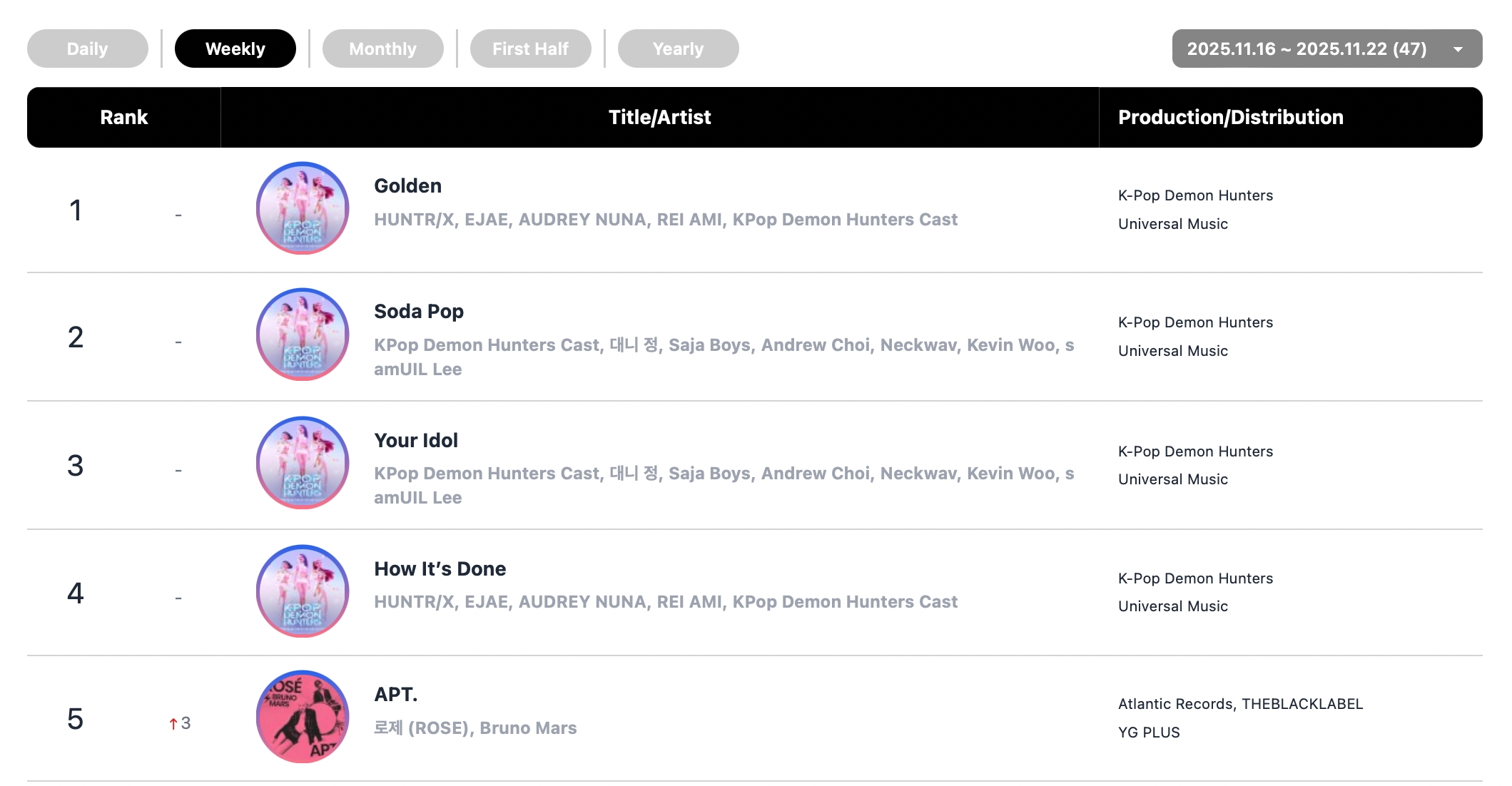This screenshot has height=786, width=1512.
Task: Click the APT. album cover image
Action: click(303, 717)
